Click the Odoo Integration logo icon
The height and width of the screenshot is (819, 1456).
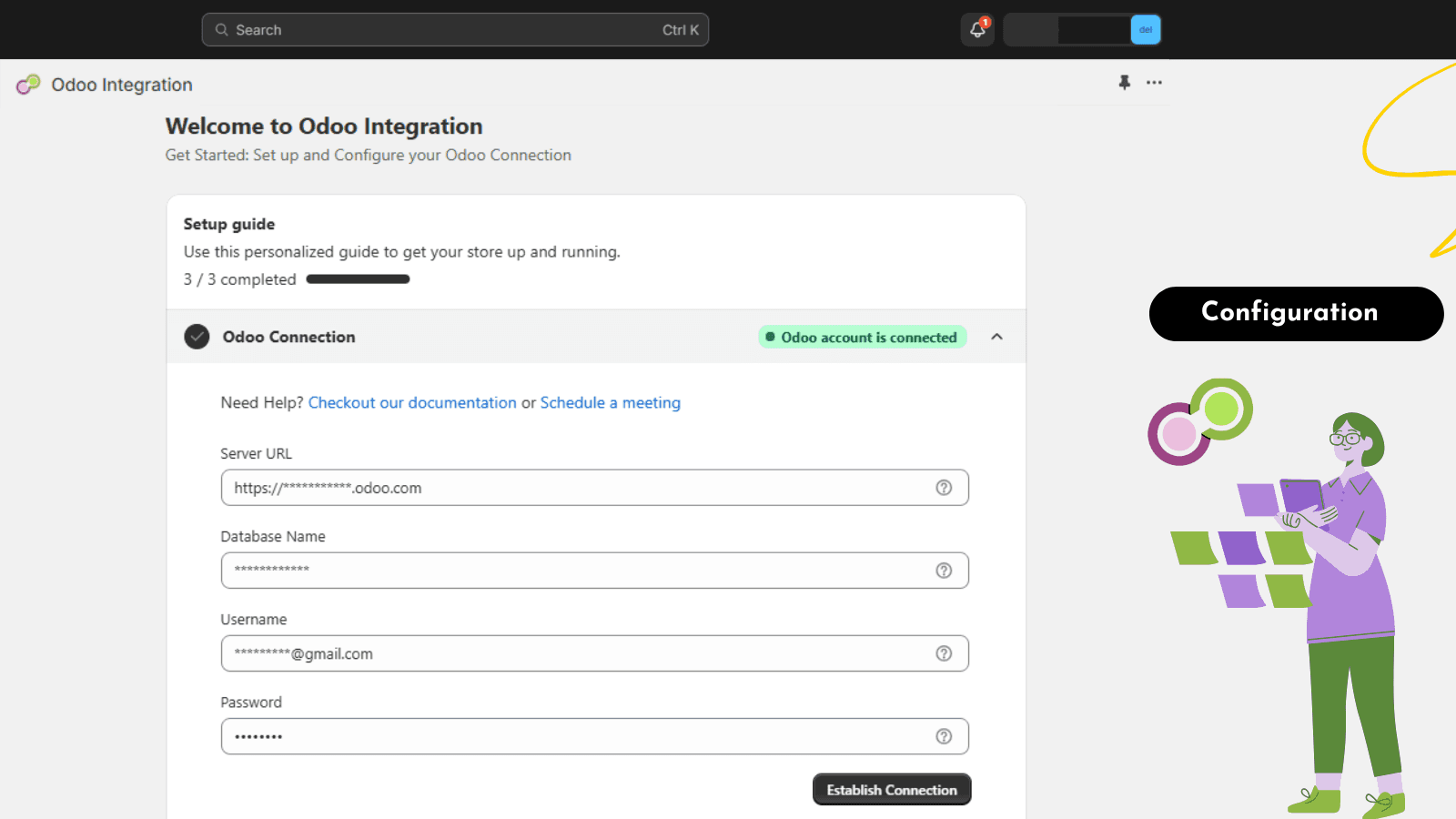[28, 85]
